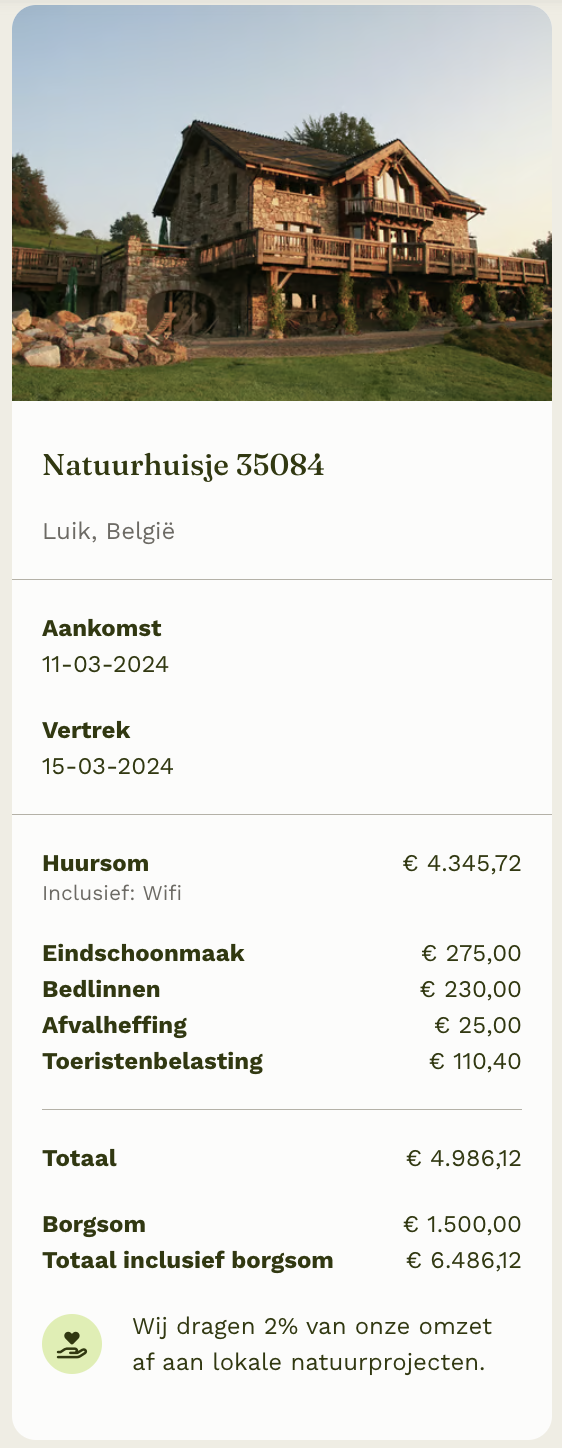Click the Borgsom deposit label
The height and width of the screenshot is (1448, 562).
94,1224
